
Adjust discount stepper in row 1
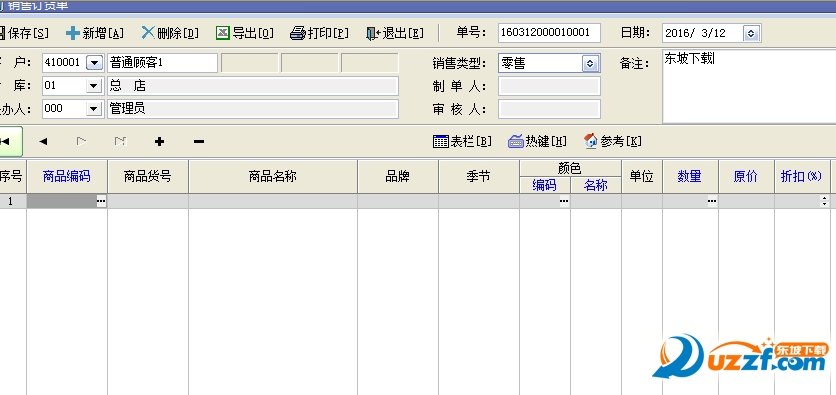click(x=825, y=201)
